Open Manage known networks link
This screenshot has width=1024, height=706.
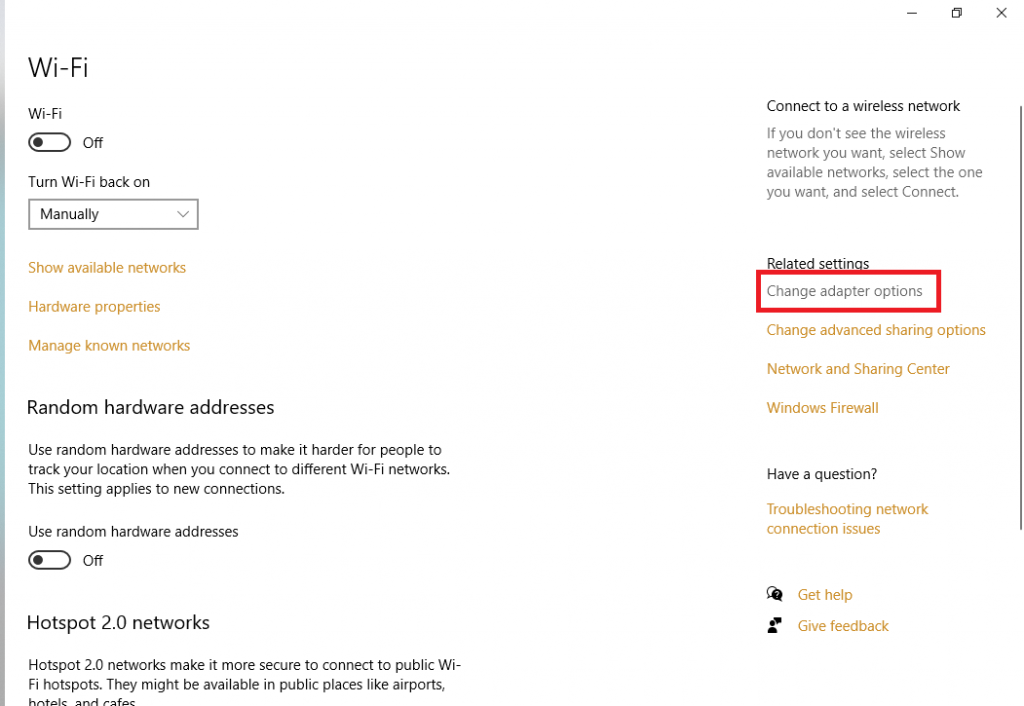109,346
